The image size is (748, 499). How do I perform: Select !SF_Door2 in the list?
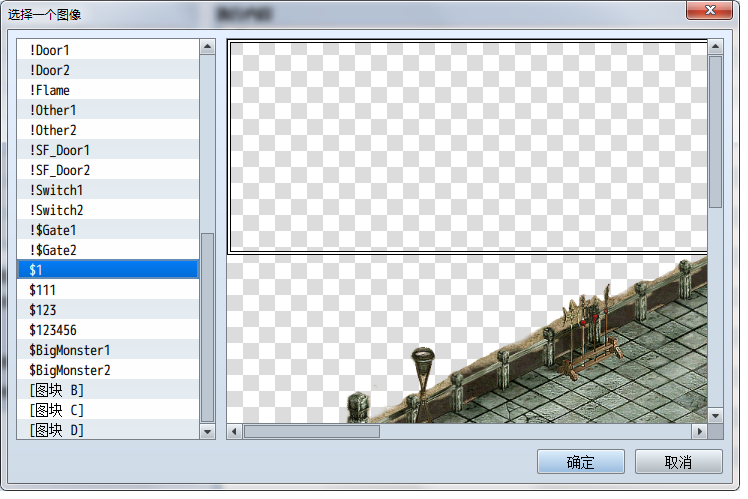108,170
